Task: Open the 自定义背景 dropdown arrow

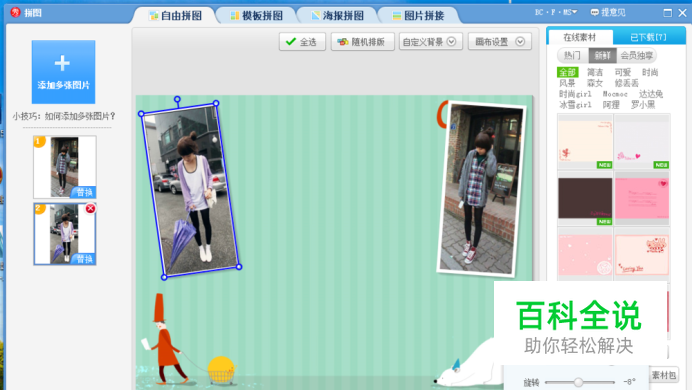Action: pyautogui.click(x=451, y=41)
